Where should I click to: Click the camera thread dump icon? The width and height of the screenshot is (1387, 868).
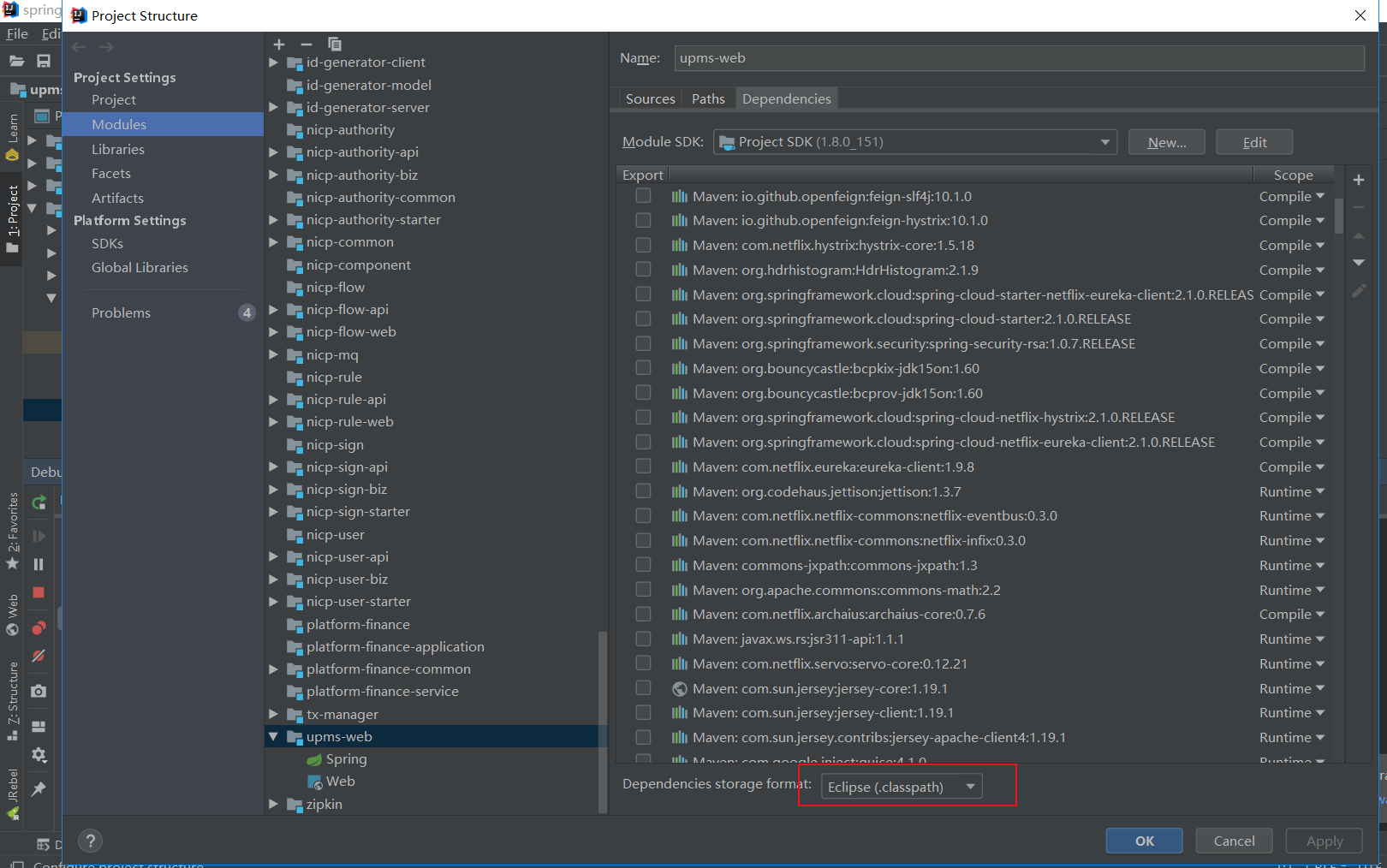pos(39,691)
